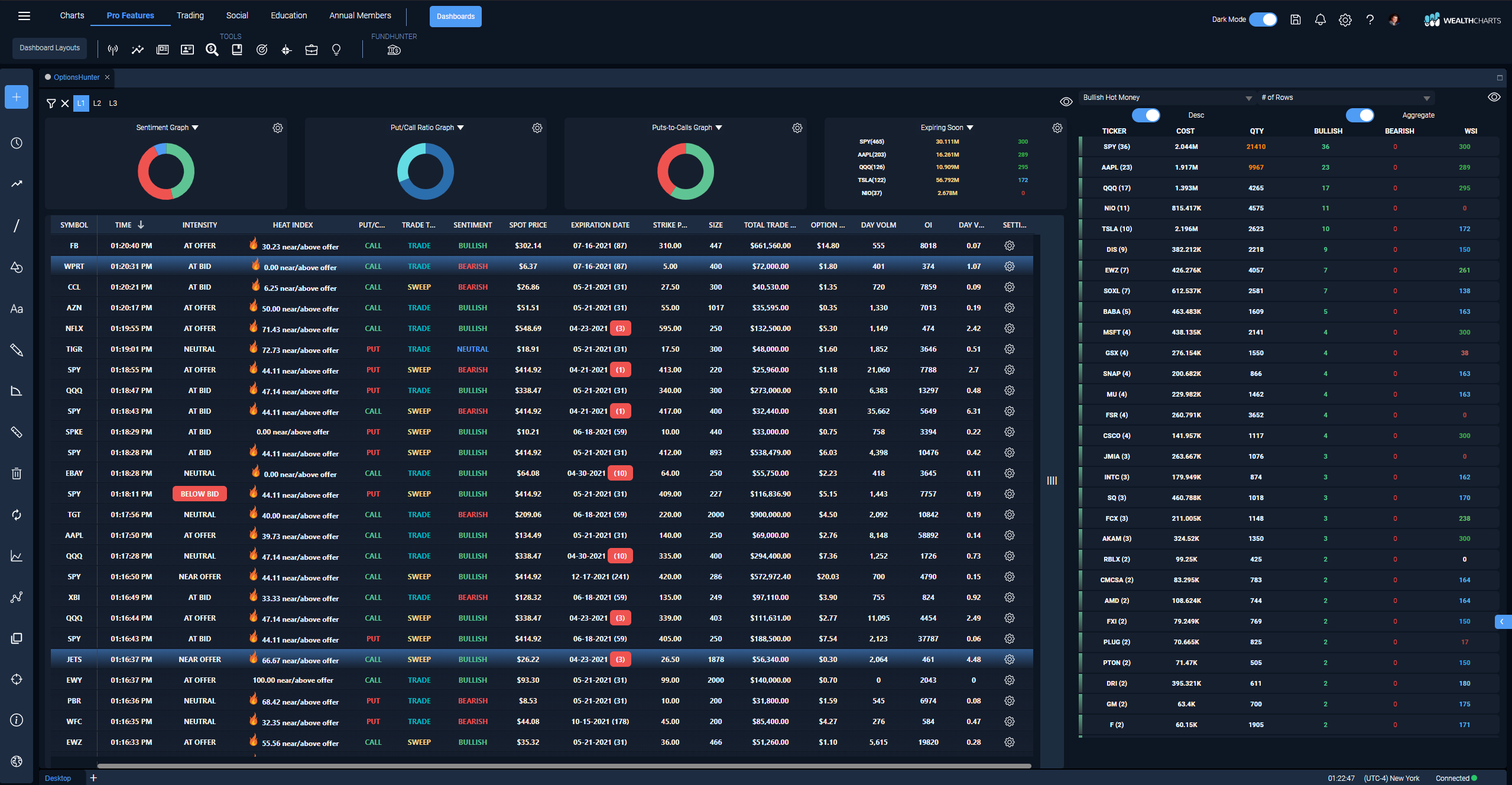Open settings gear for FB row
Image resolution: width=1512 pixels, height=785 pixels.
point(1010,245)
